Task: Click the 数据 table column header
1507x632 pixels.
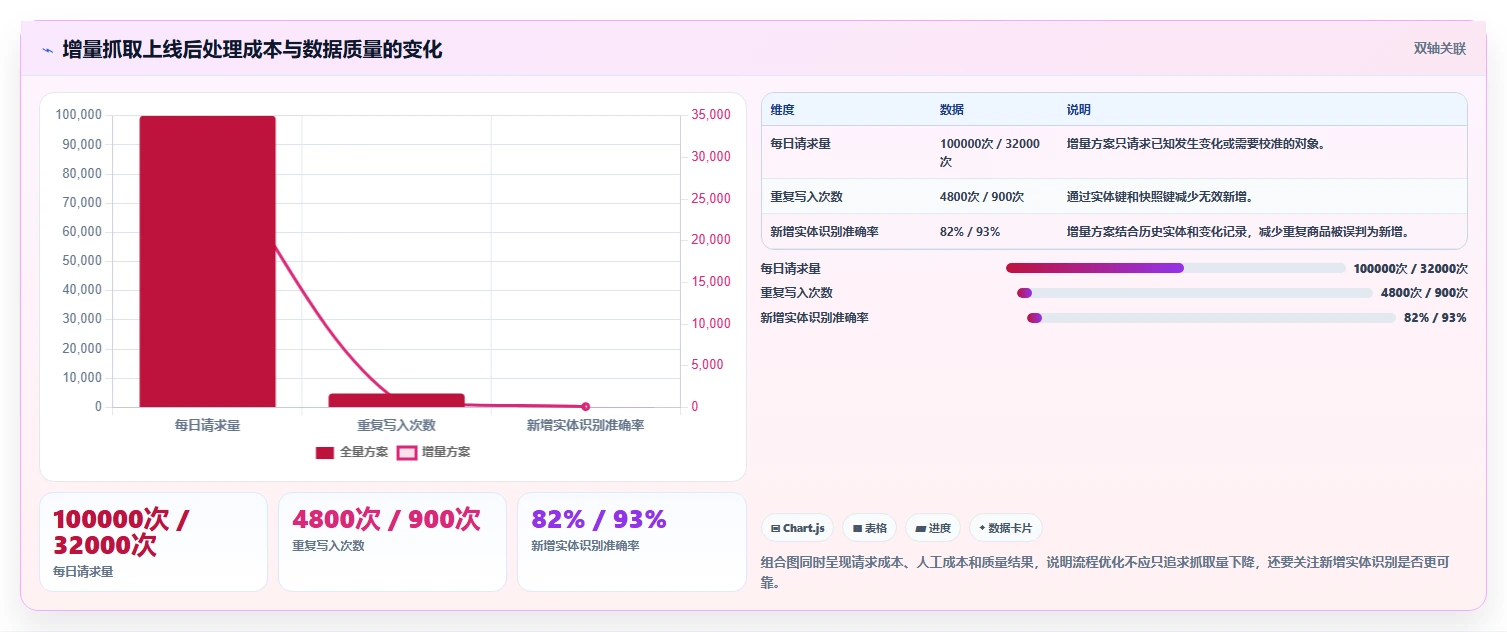Action: click(x=952, y=110)
